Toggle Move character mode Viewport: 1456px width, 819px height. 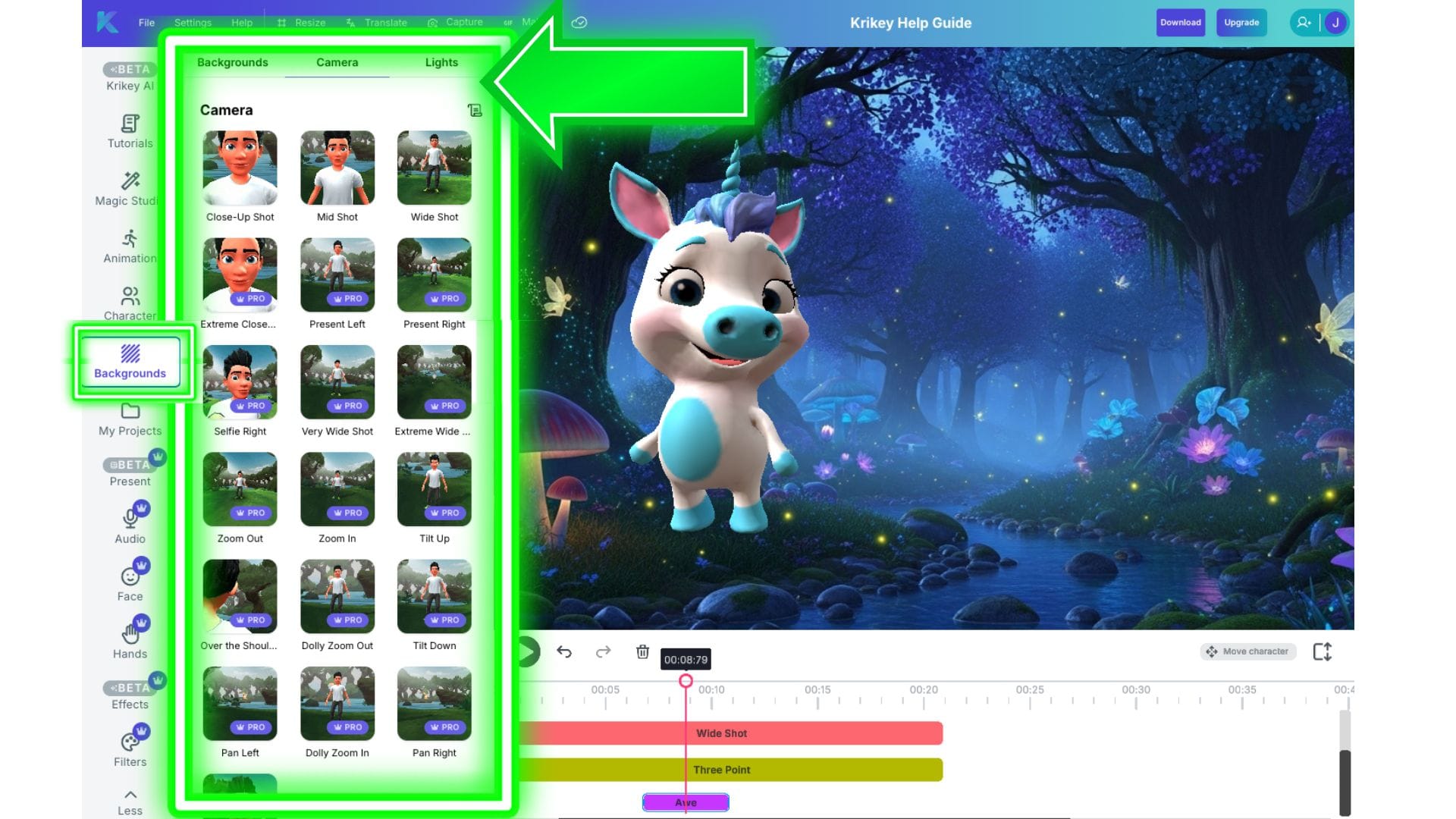click(x=1248, y=651)
